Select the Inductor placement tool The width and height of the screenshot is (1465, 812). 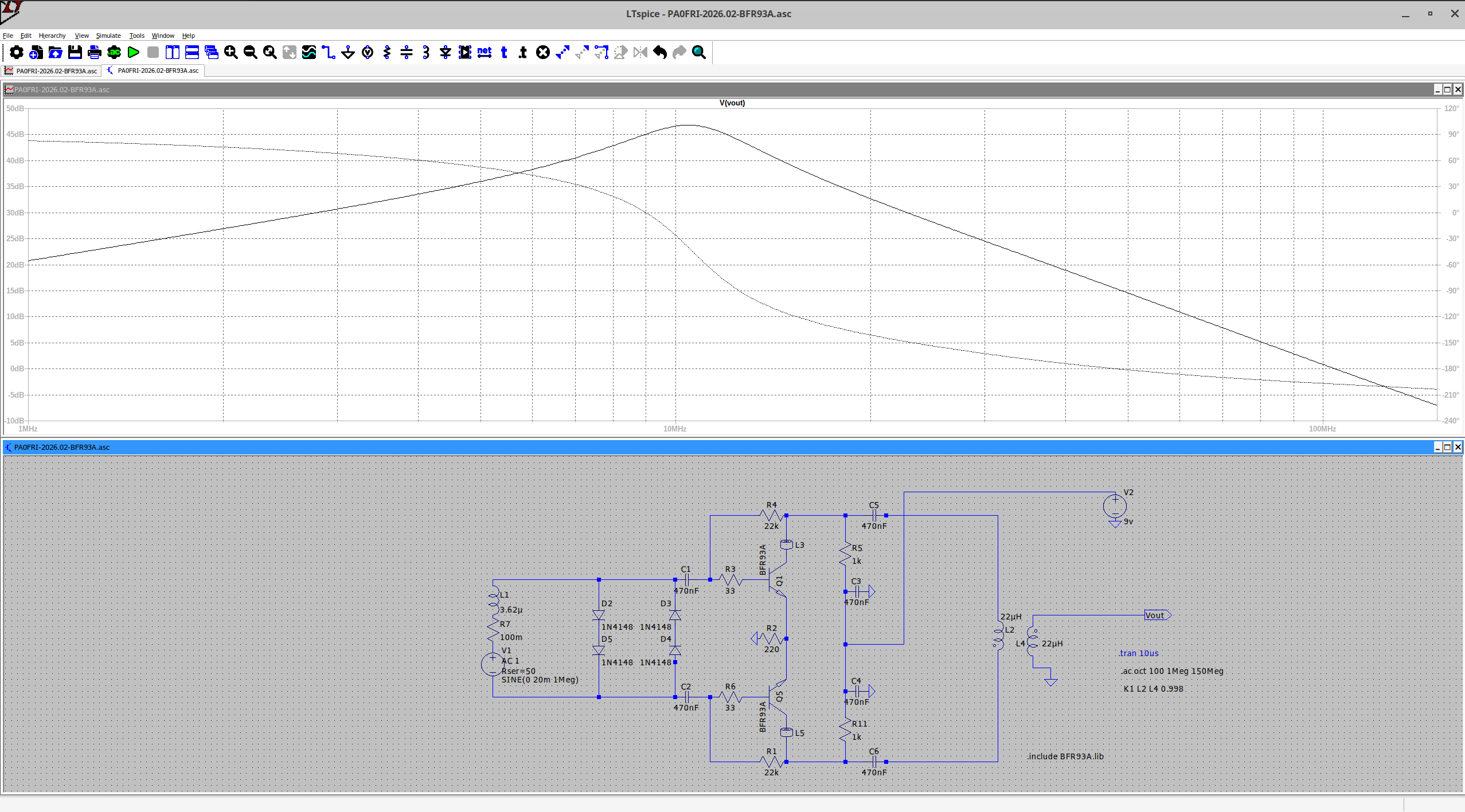[425, 52]
